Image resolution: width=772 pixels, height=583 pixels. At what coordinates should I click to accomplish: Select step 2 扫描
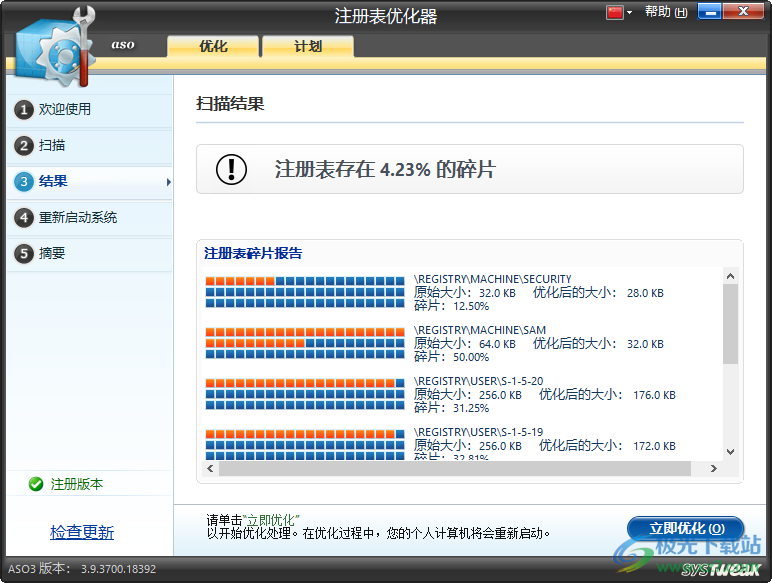click(90, 145)
